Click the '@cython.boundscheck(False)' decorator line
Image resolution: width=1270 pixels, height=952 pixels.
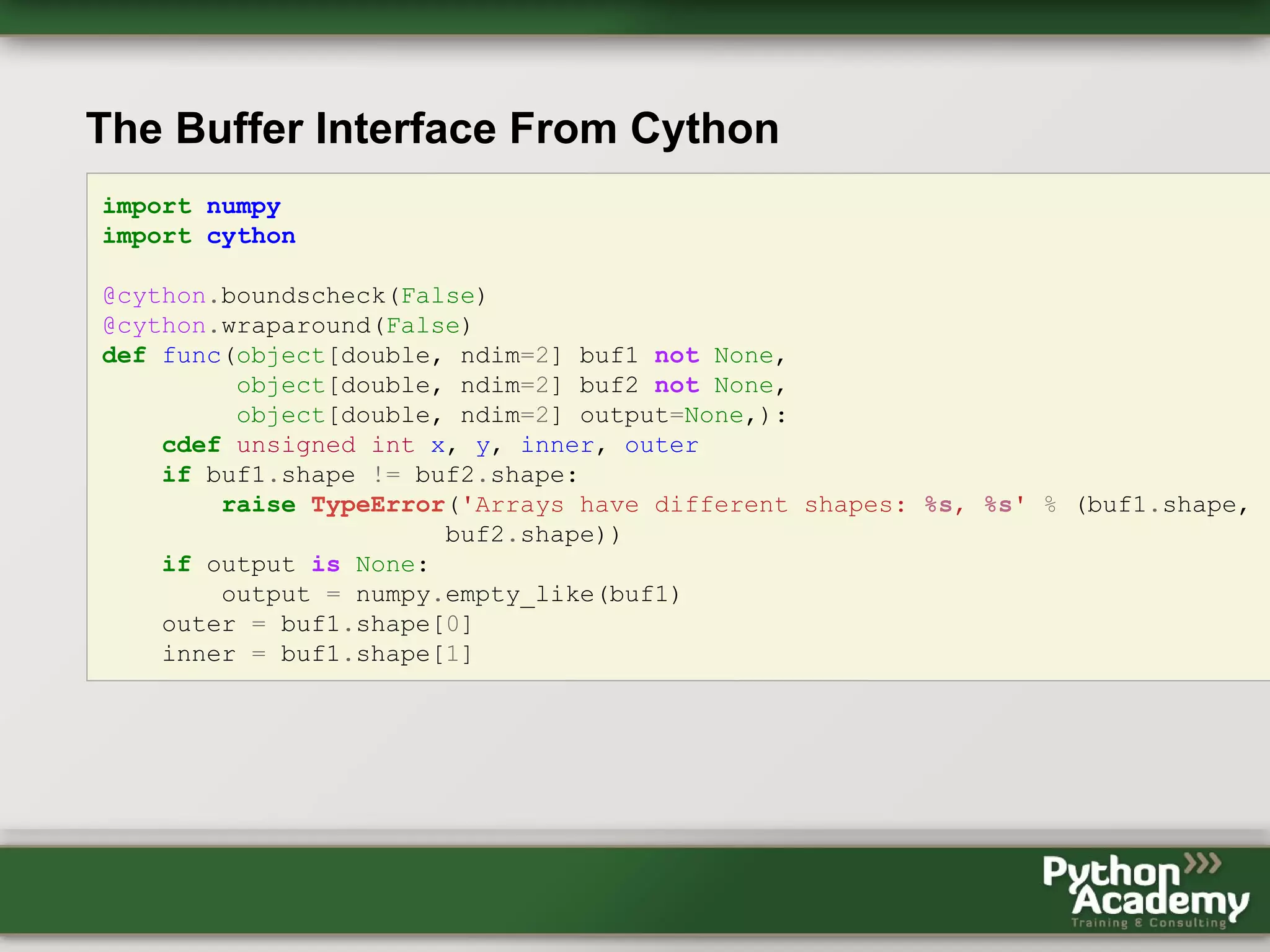[x=294, y=296]
